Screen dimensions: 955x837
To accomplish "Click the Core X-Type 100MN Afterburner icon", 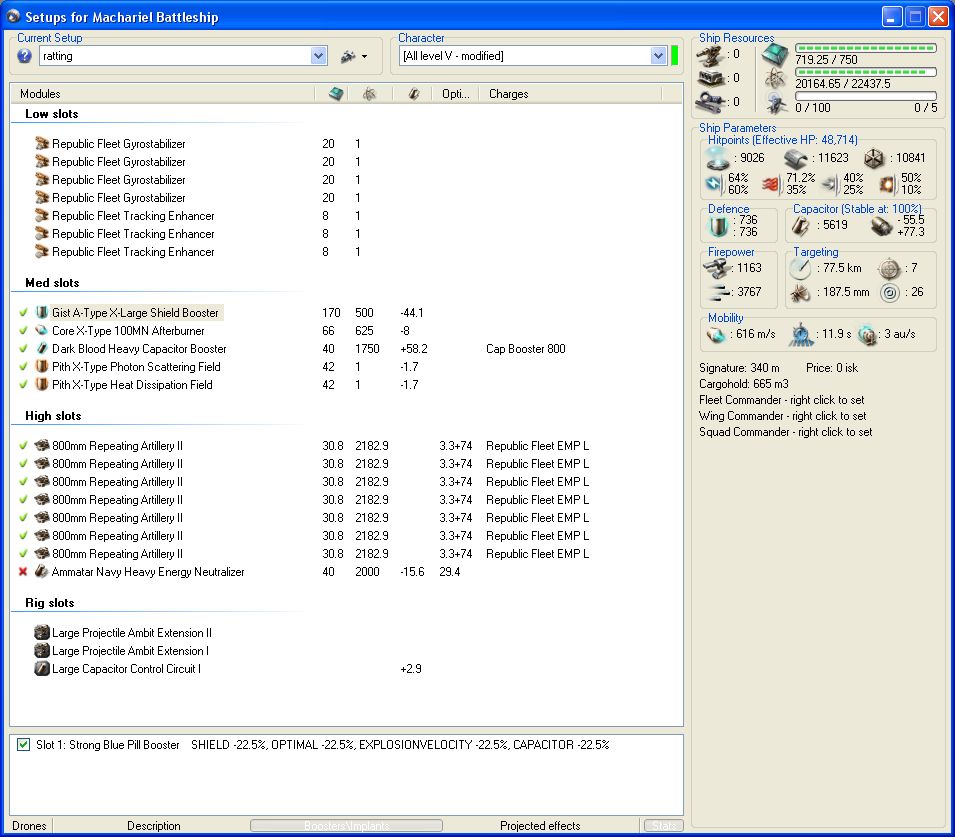I will coord(42,331).
